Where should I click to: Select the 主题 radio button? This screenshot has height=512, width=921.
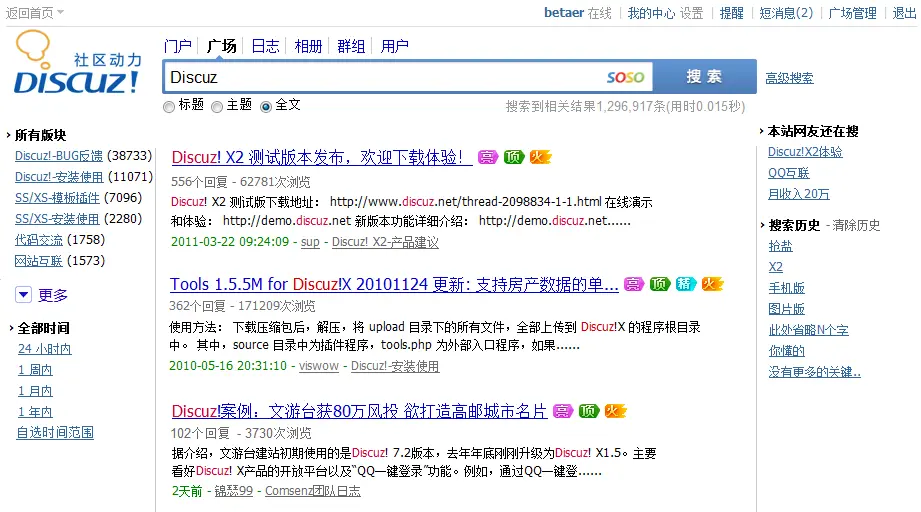coord(217,106)
